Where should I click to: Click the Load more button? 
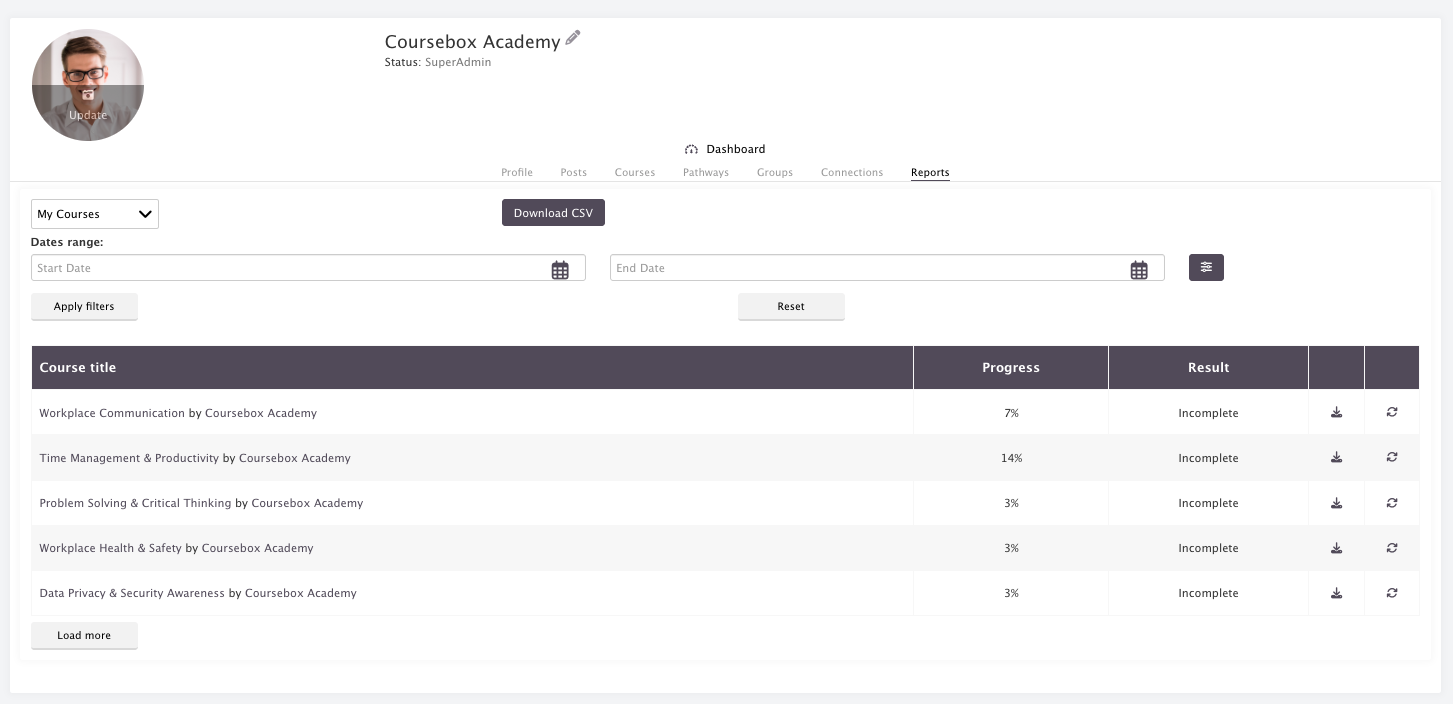coord(84,635)
